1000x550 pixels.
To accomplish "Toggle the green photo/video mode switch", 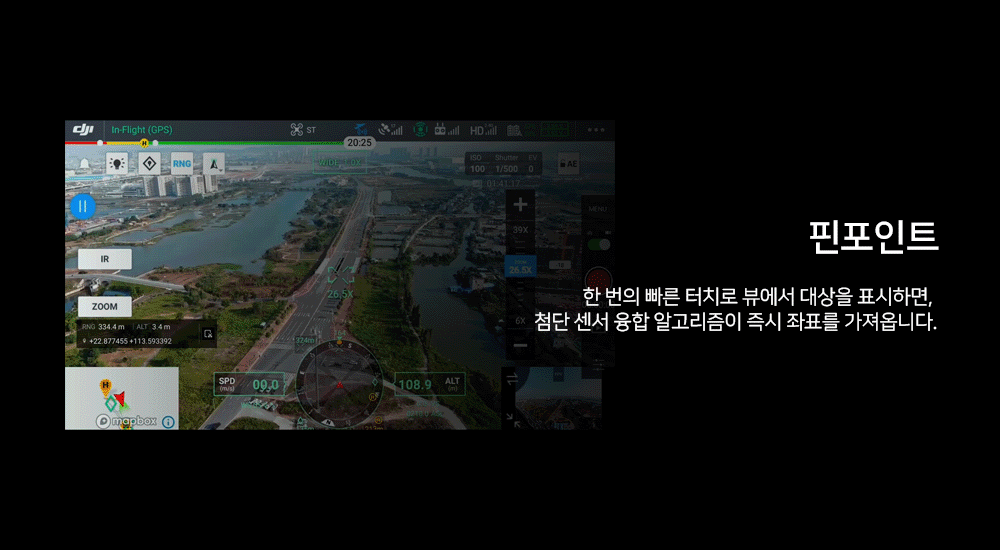I will point(598,244).
